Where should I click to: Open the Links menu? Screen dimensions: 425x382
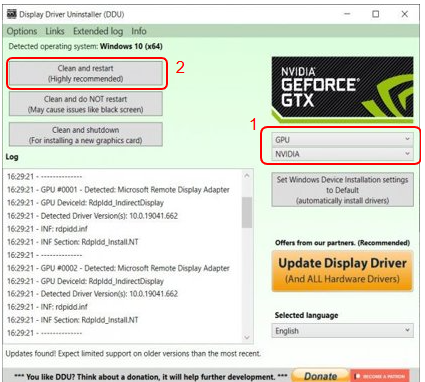click(x=55, y=31)
